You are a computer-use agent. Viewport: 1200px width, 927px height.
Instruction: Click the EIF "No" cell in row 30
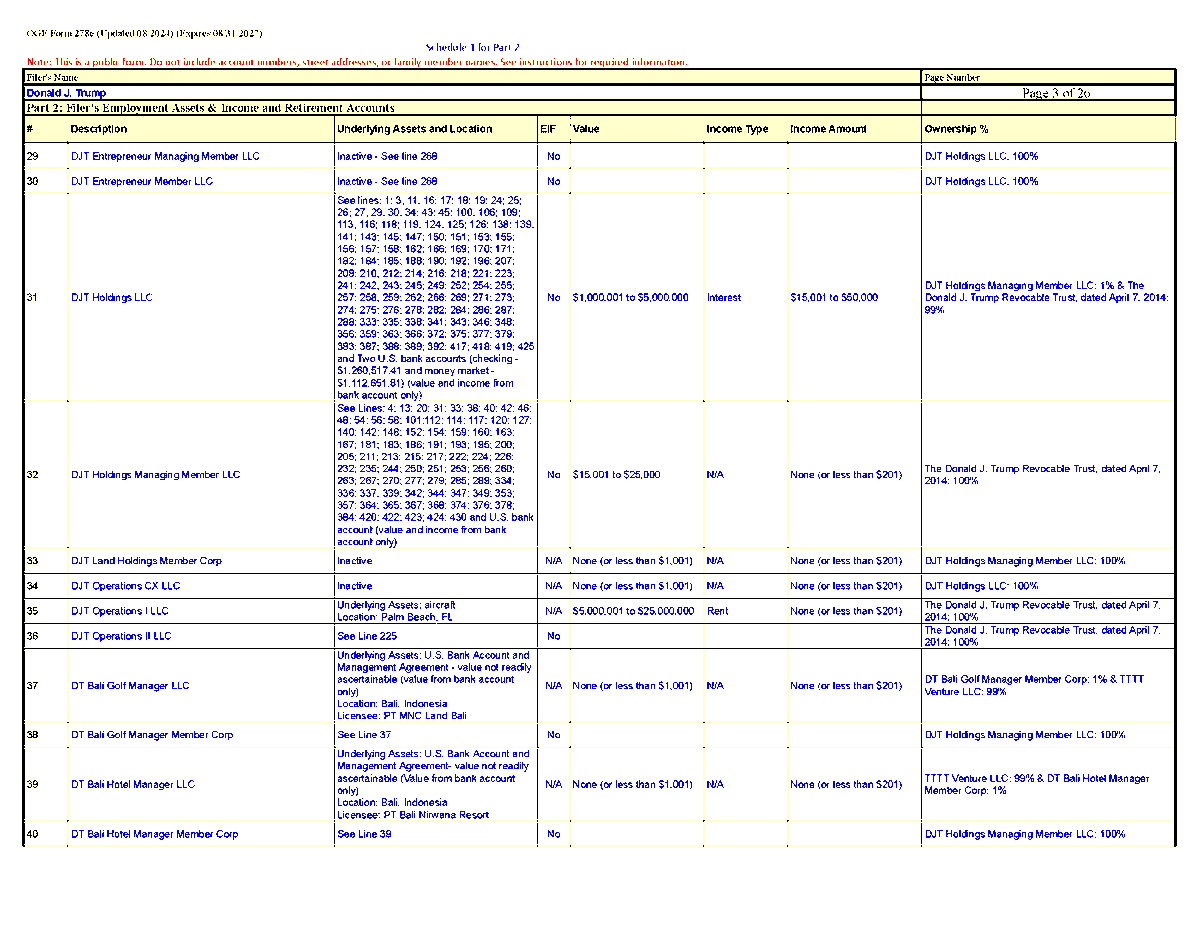coord(554,181)
